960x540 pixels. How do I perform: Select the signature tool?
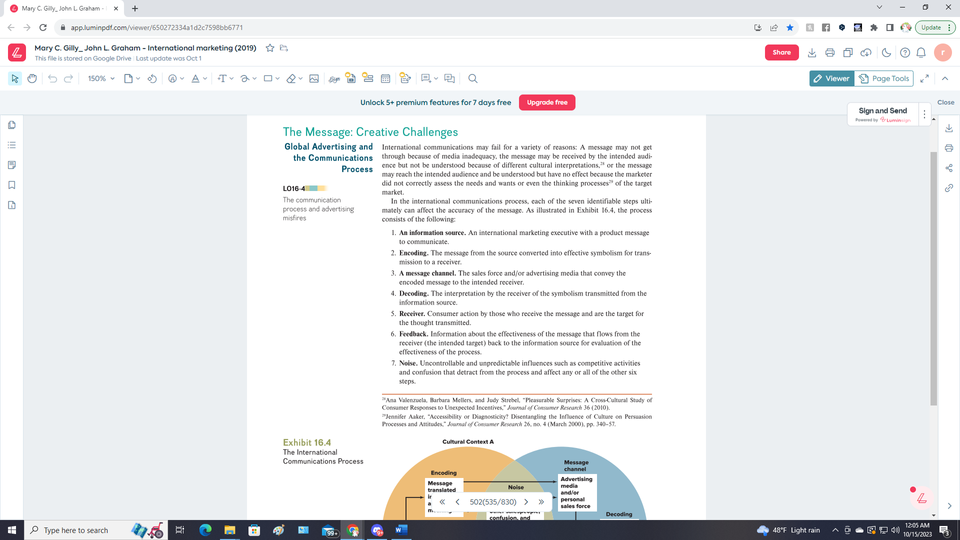coord(334,78)
